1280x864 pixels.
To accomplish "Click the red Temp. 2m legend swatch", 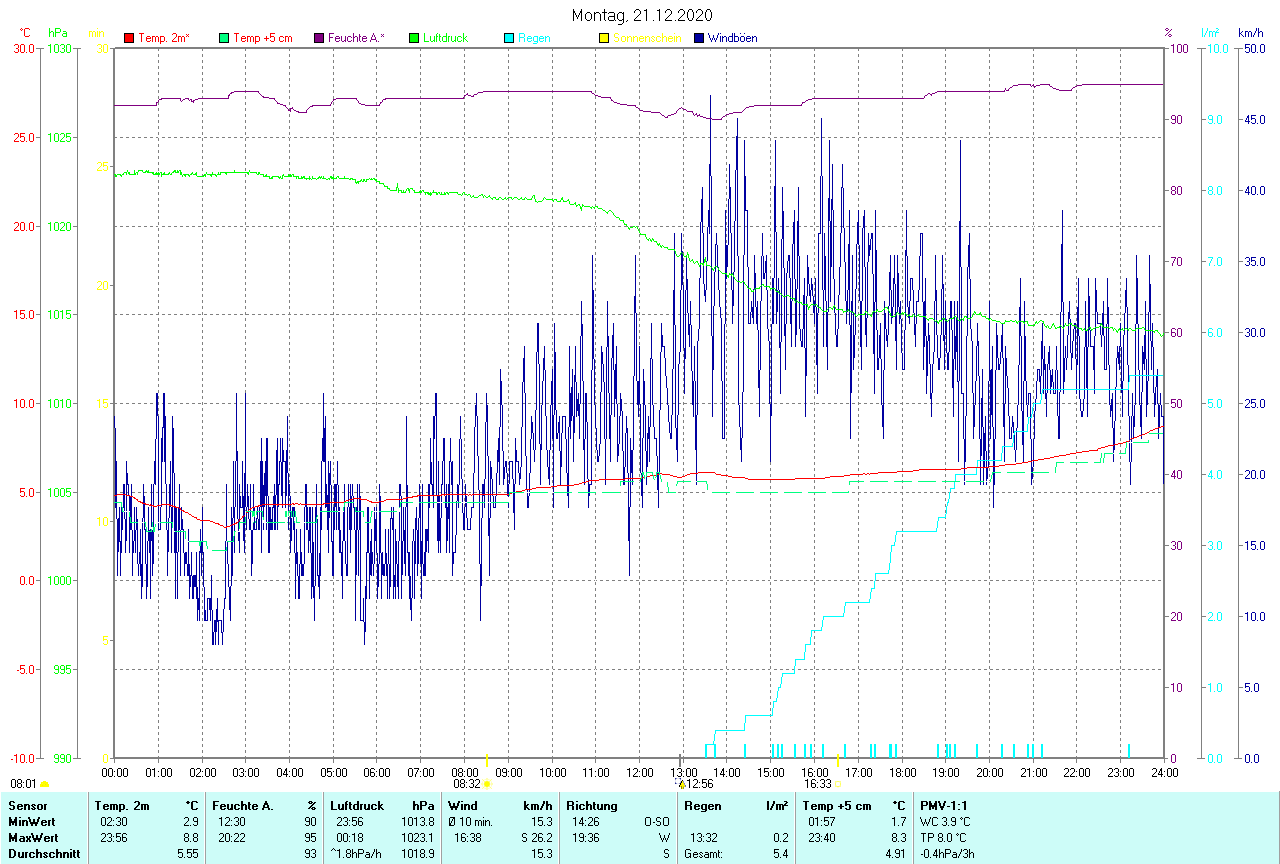I will pos(128,38).
